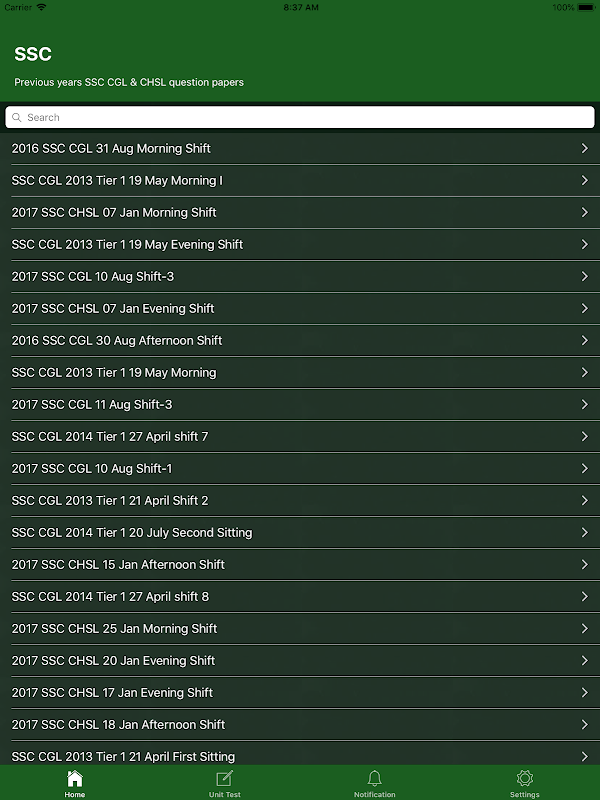
Task: Switch to the Unit Test tab label
Action: (x=225, y=794)
